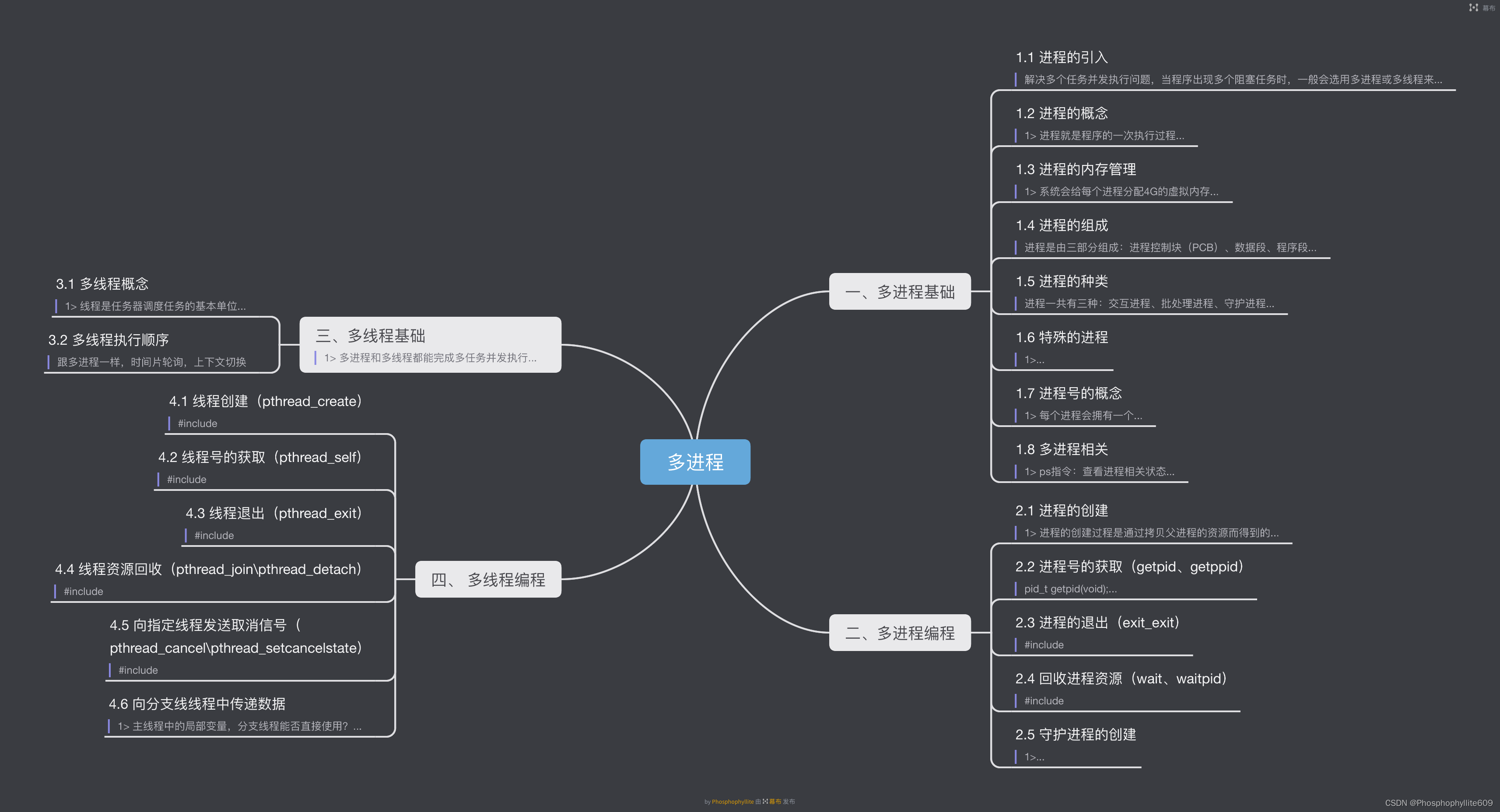The image size is (1500, 812).
Task: Click node 2.4 回收进程资源 (wait、waitpid)
Action: click(1121, 678)
